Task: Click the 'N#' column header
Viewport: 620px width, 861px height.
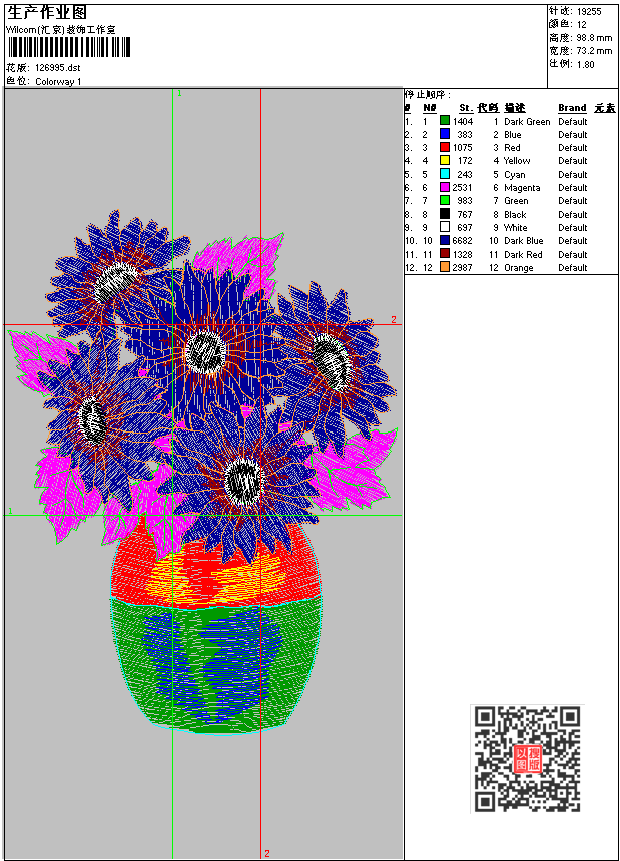Action: [x=430, y=108]
